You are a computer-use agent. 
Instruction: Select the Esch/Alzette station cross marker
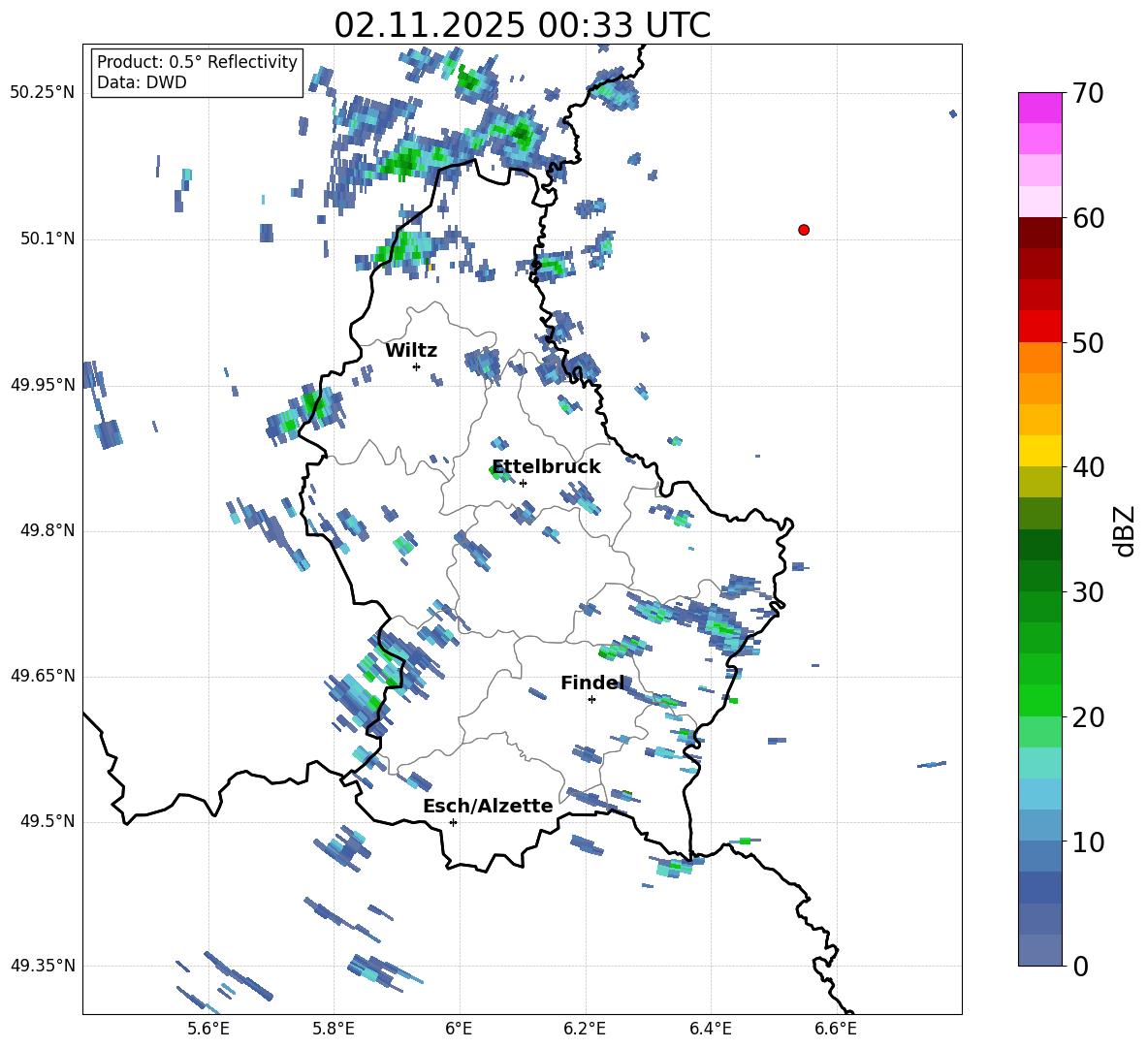453,822
